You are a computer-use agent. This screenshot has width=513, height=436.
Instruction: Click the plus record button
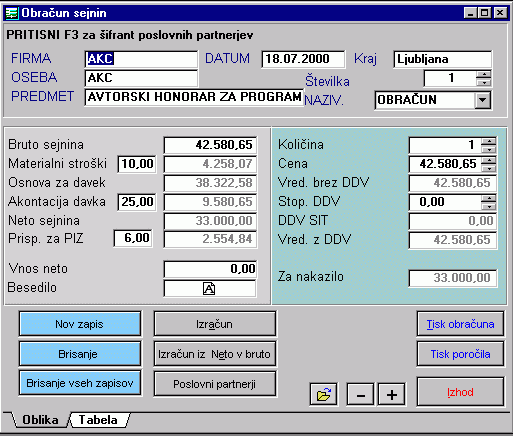coord(392,395)
